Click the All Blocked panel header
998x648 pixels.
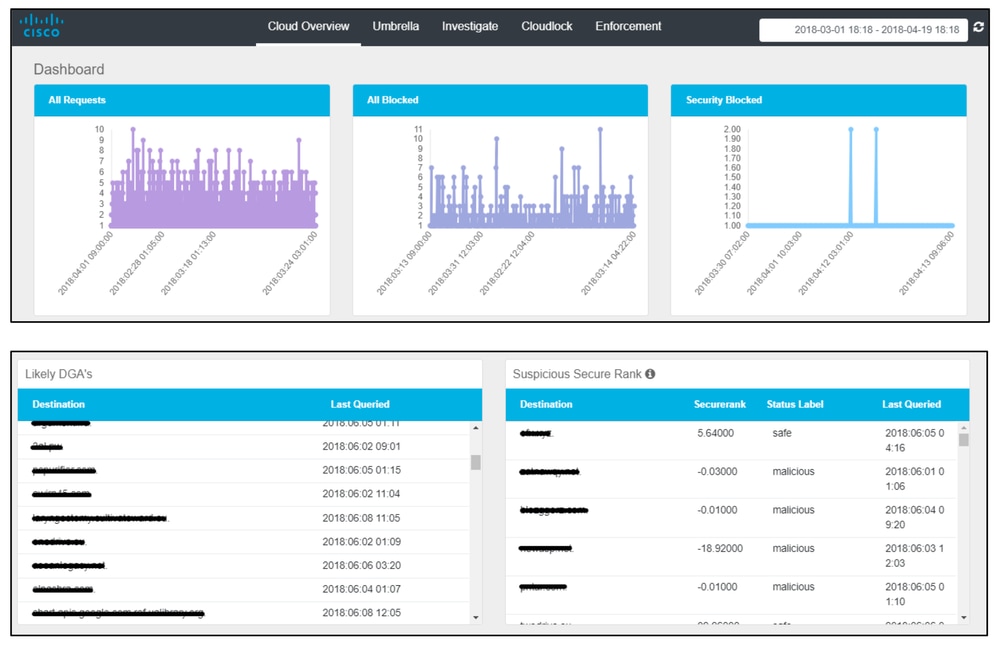point(500,100)
